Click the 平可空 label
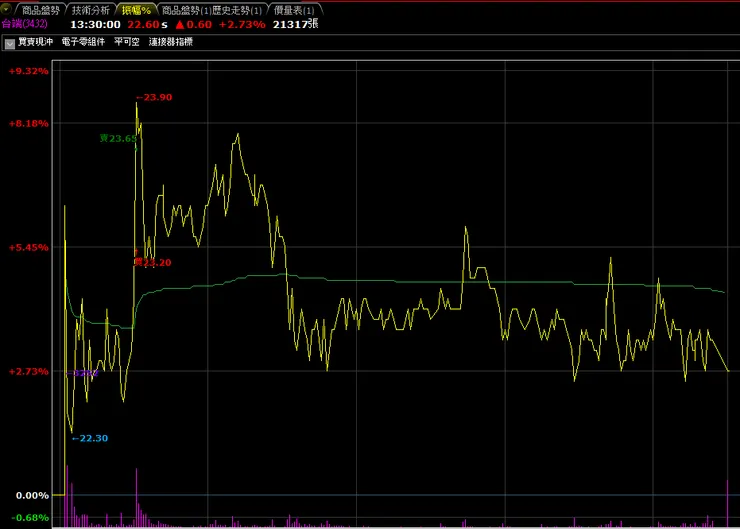 pos(126,42)
